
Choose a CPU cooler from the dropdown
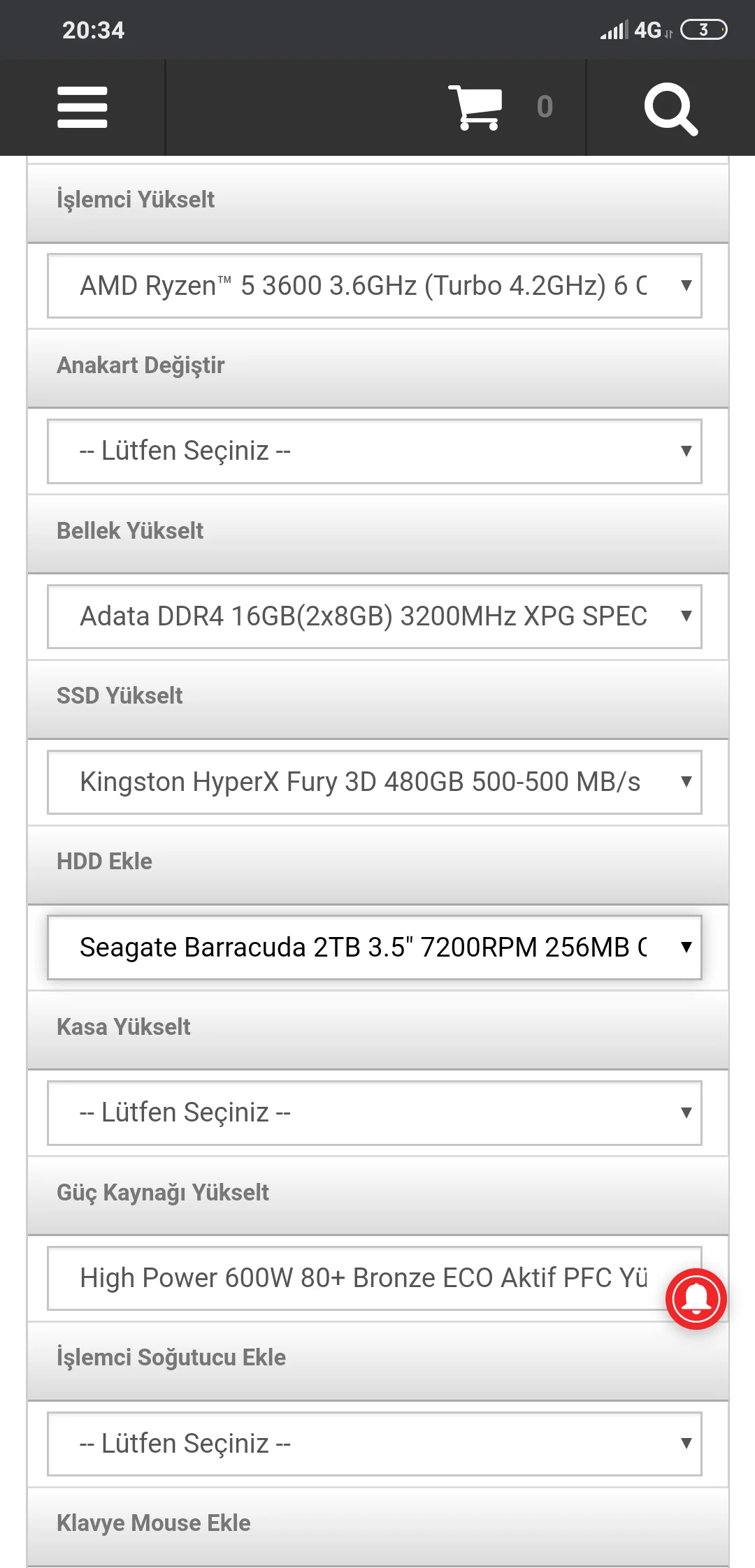point(375,1444)
